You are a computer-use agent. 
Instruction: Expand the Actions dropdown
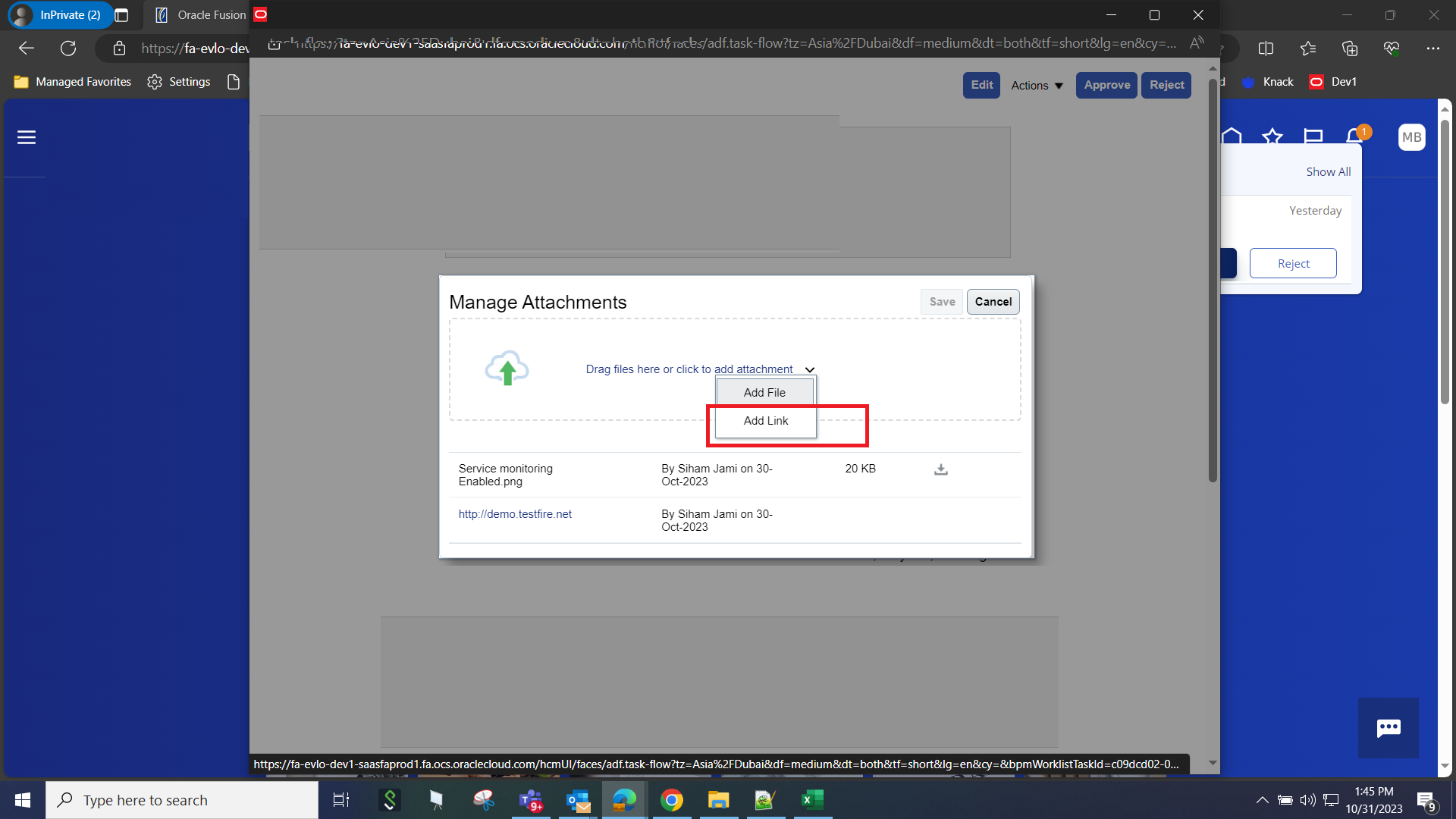pos(1036,85)
